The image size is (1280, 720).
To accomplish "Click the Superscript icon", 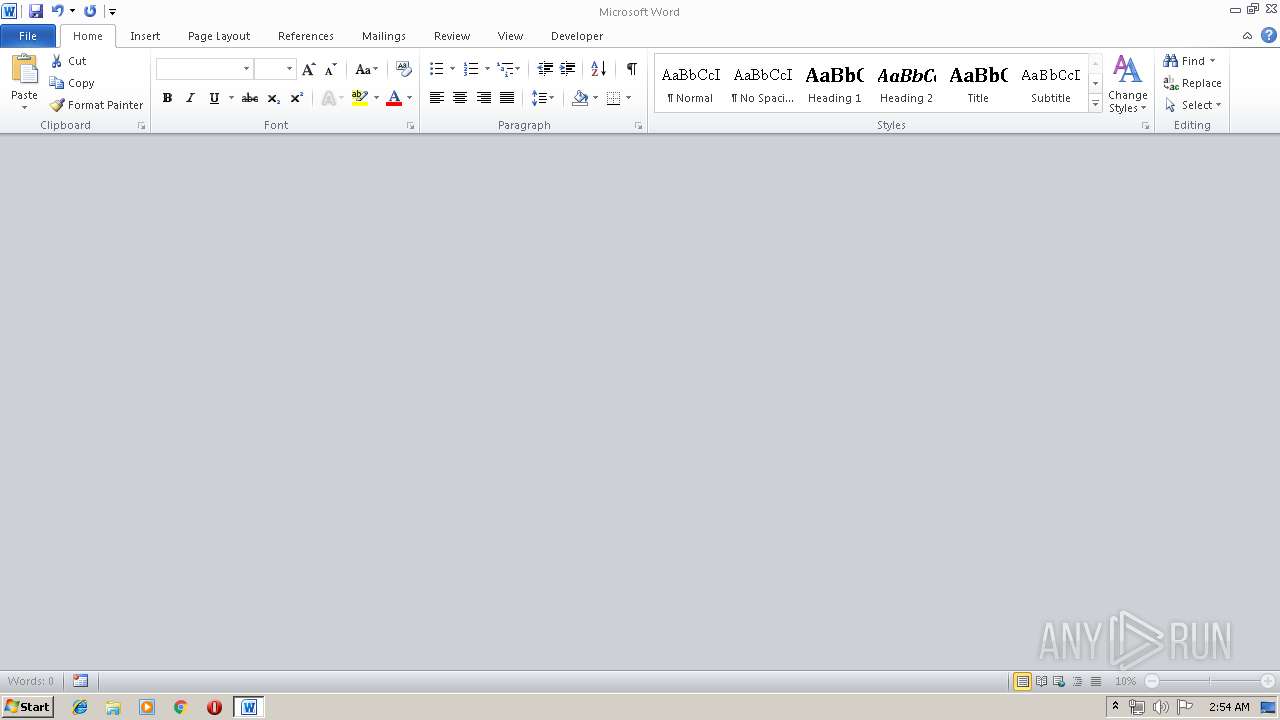I will coord(297,98).
